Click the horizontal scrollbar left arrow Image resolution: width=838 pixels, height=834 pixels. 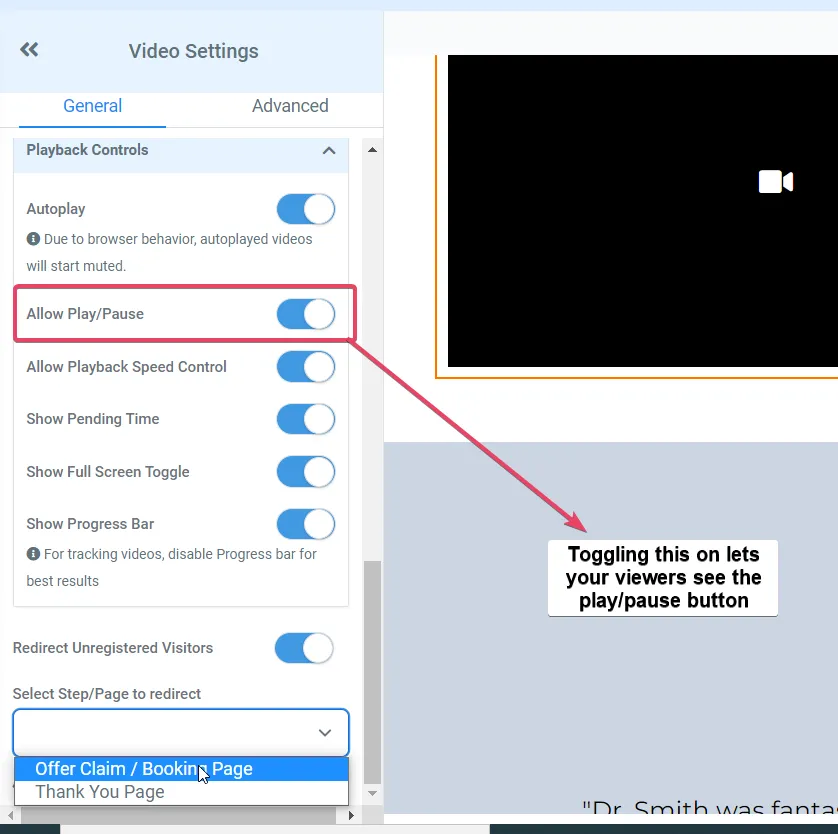coord(11,816)
